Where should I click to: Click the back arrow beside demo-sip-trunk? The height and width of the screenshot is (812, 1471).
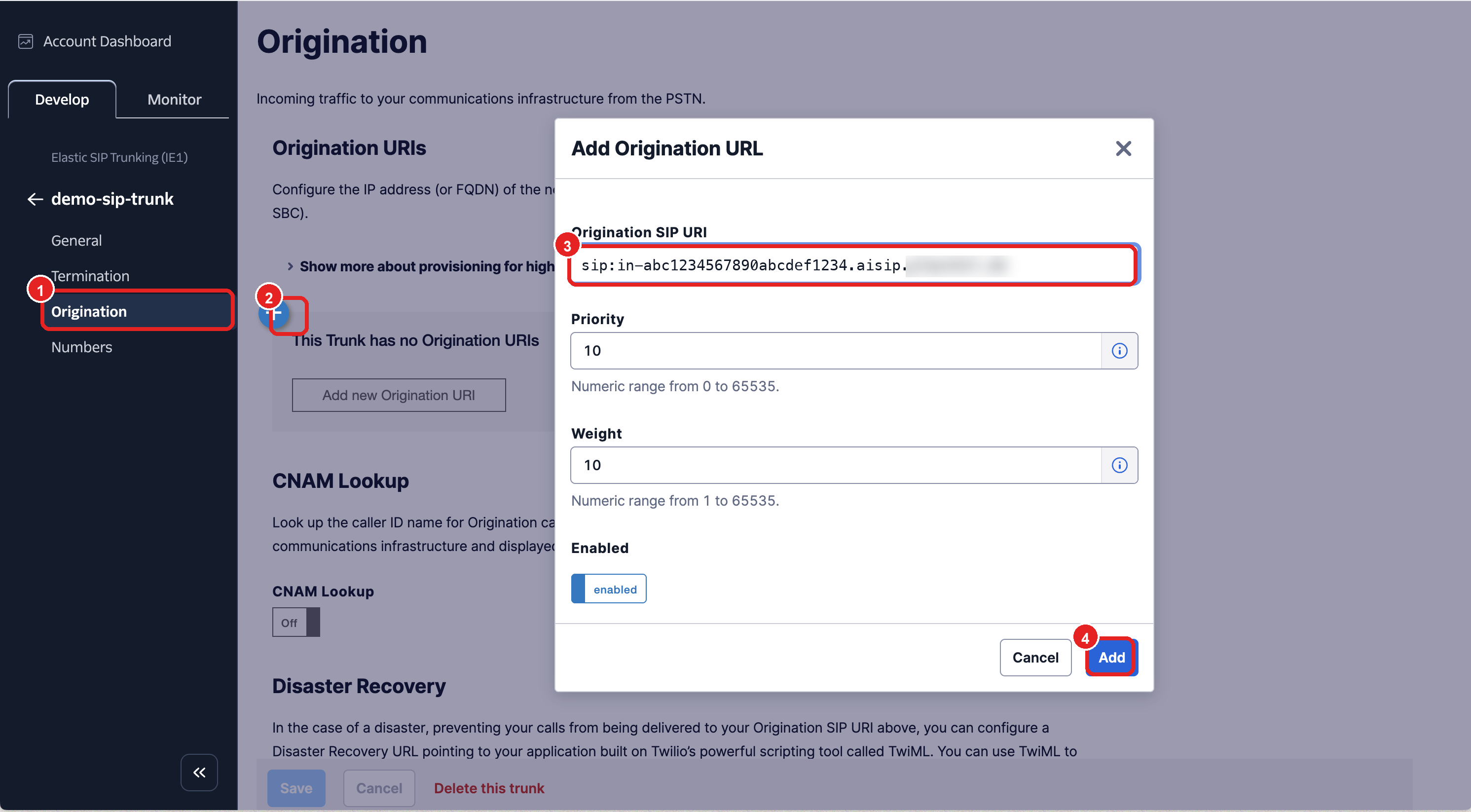pos(36,199)
